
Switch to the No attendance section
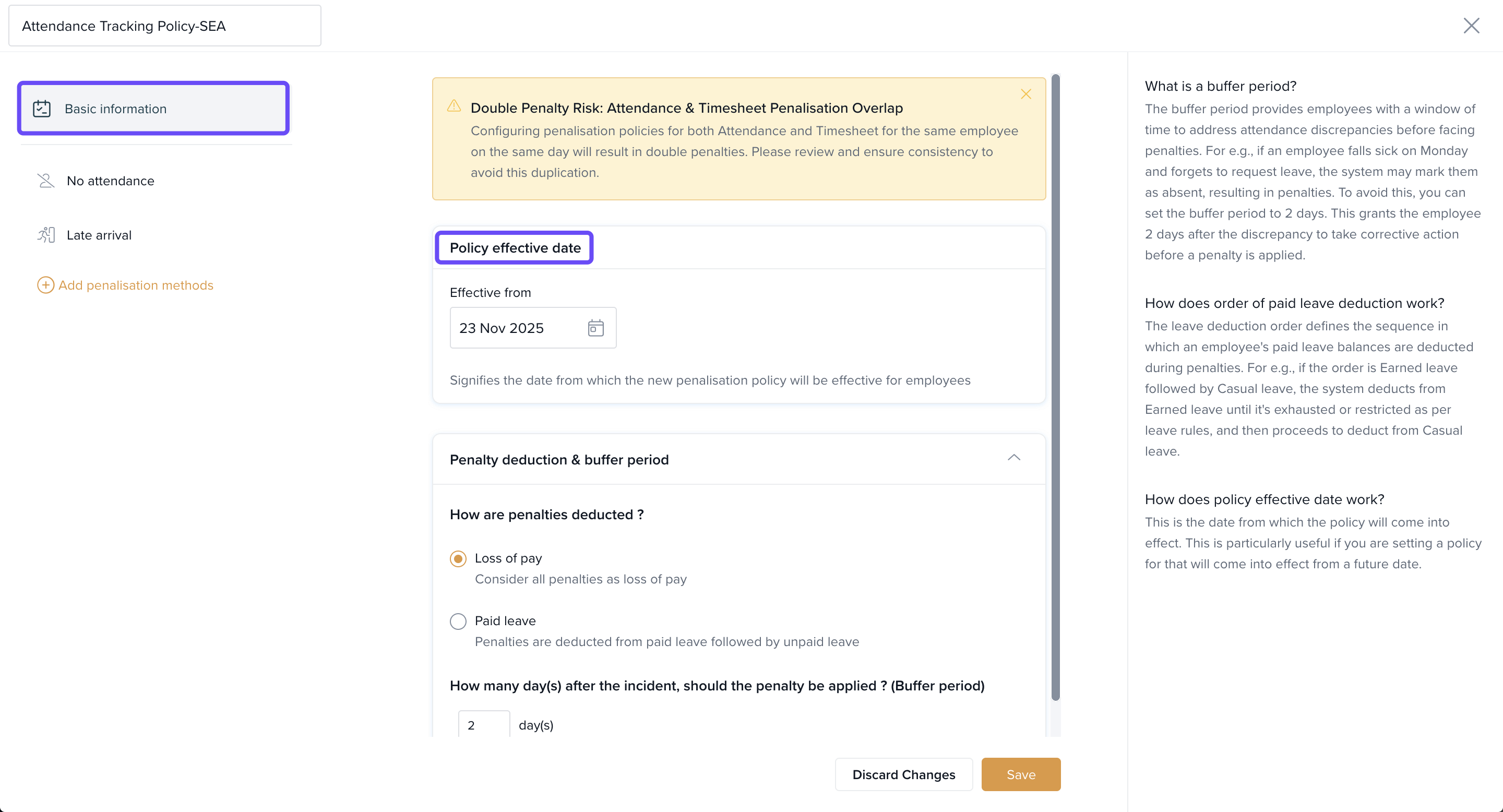110,181
